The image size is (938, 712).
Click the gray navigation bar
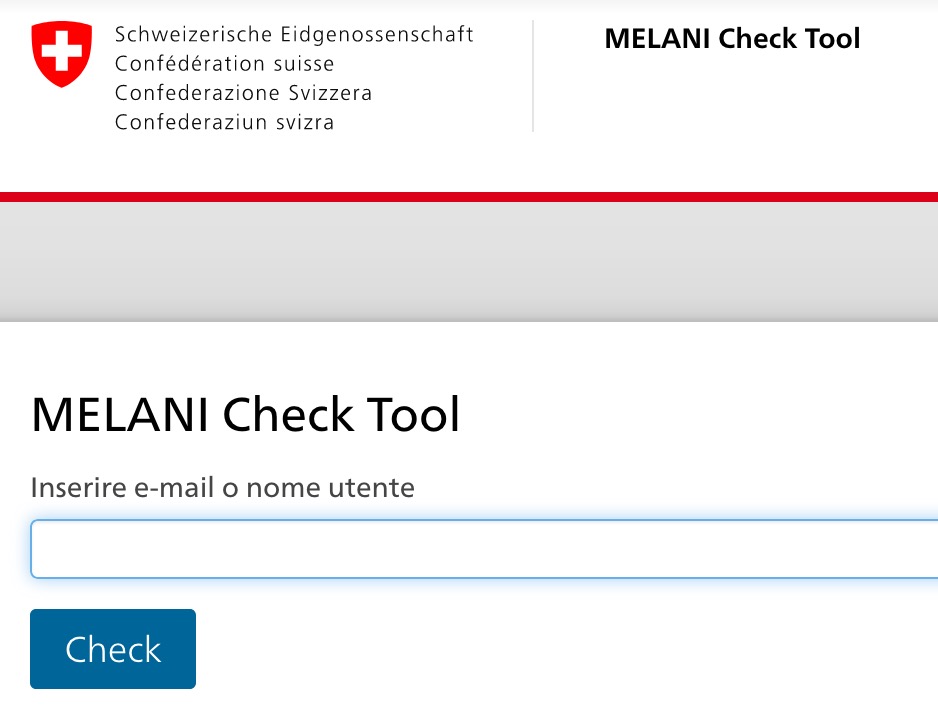point(469,261)
